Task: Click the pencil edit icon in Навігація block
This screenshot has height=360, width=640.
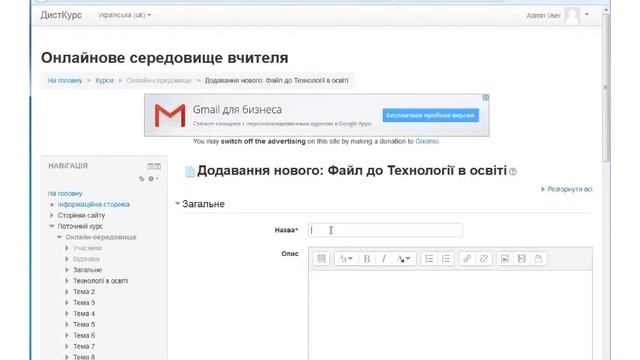Action: tap(142, 178)
